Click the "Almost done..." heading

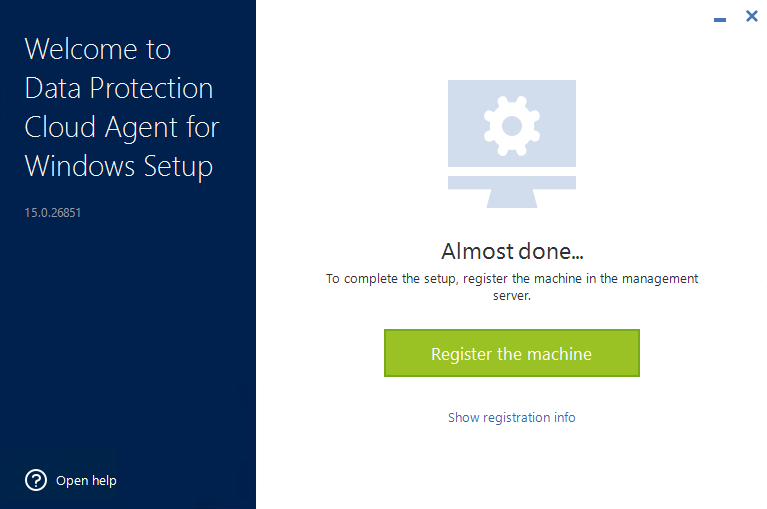[x=512, y=251]
